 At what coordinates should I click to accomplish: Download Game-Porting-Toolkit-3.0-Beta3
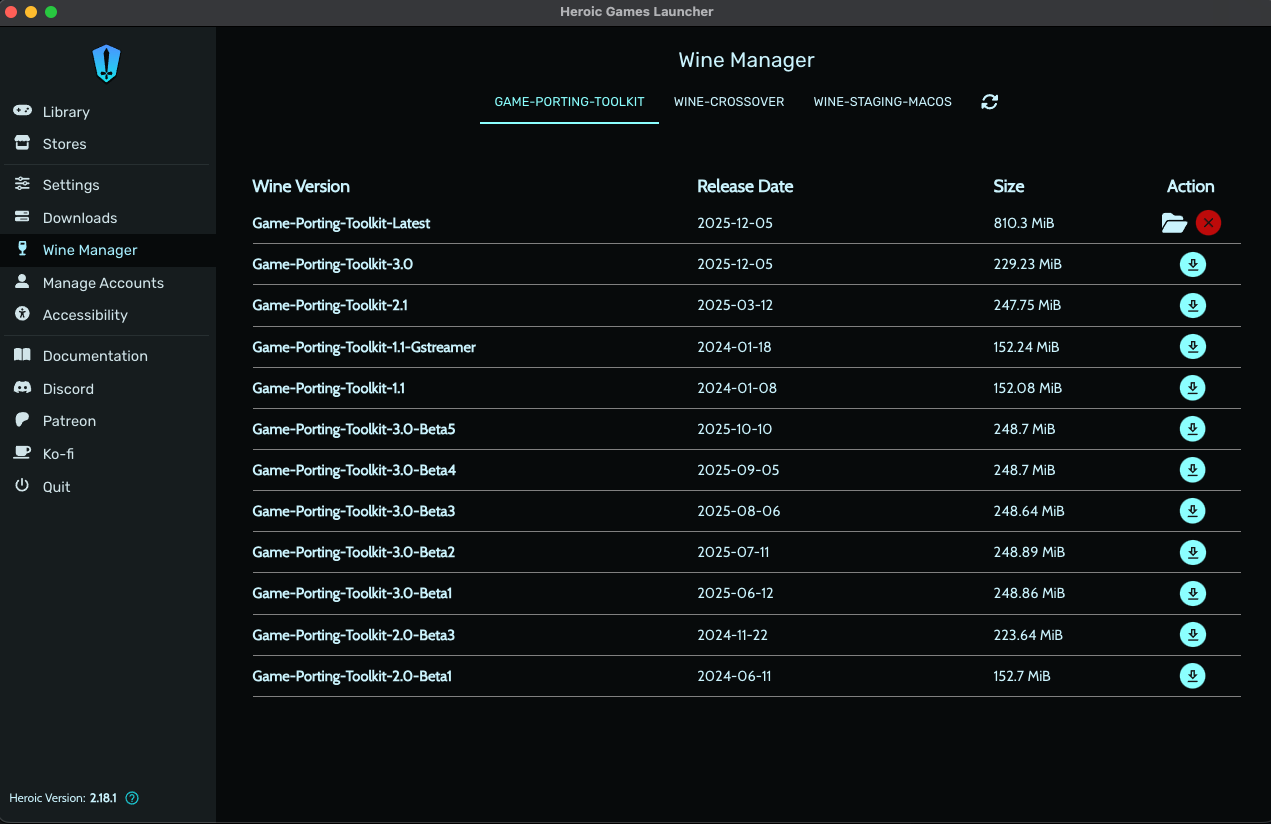click(1192, 511)
